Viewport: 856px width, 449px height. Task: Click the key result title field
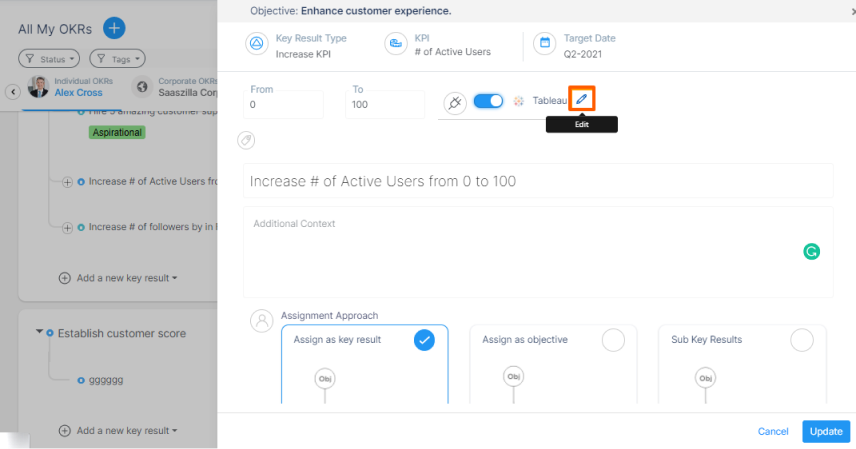coord(538,181)
